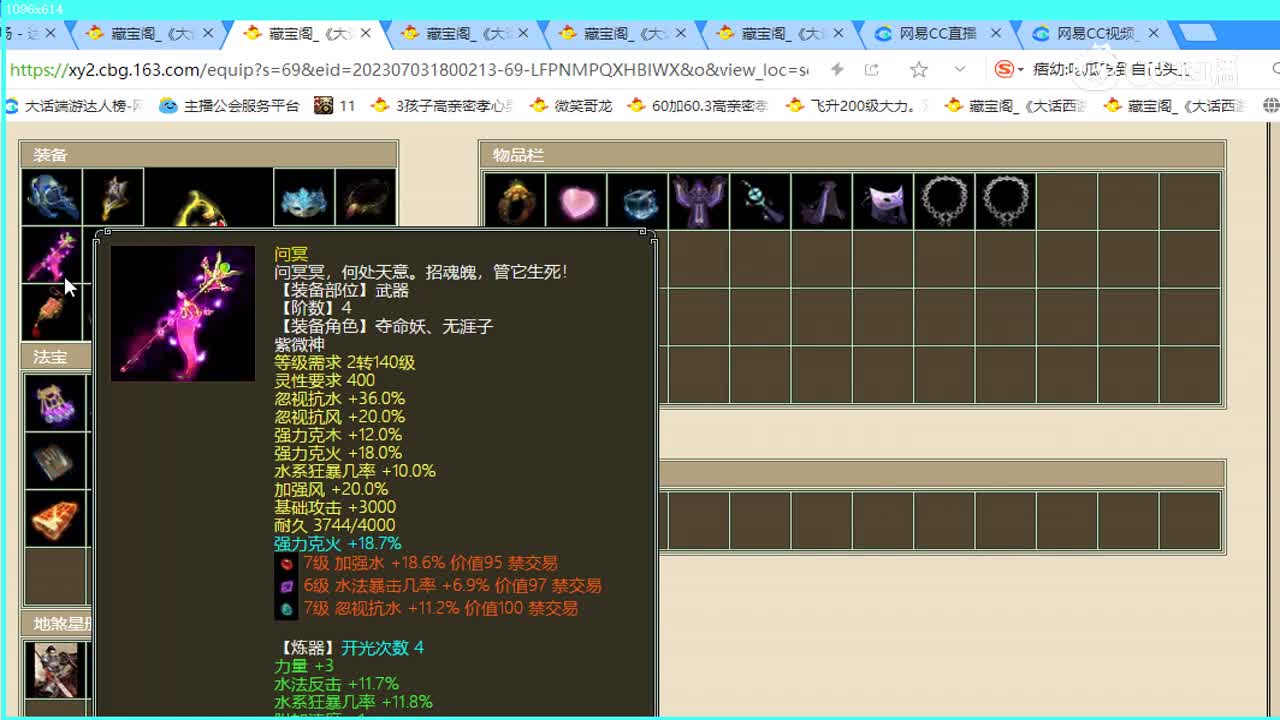Expand search engine selector arrow

[1020, 70]
